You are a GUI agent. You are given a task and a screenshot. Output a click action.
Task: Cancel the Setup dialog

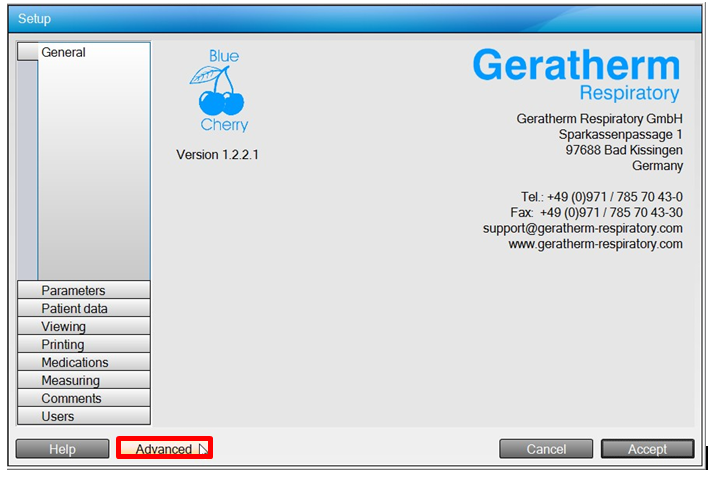pos(546,449)
